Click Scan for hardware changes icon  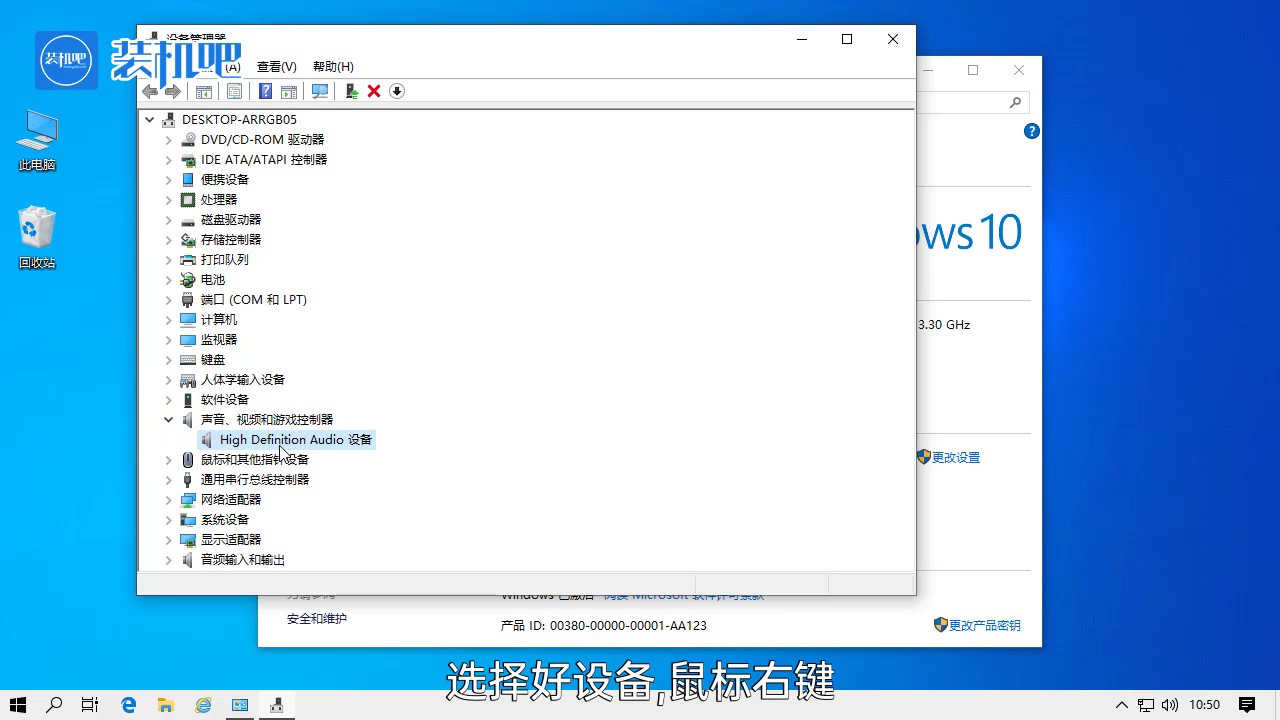coord(320,92)
